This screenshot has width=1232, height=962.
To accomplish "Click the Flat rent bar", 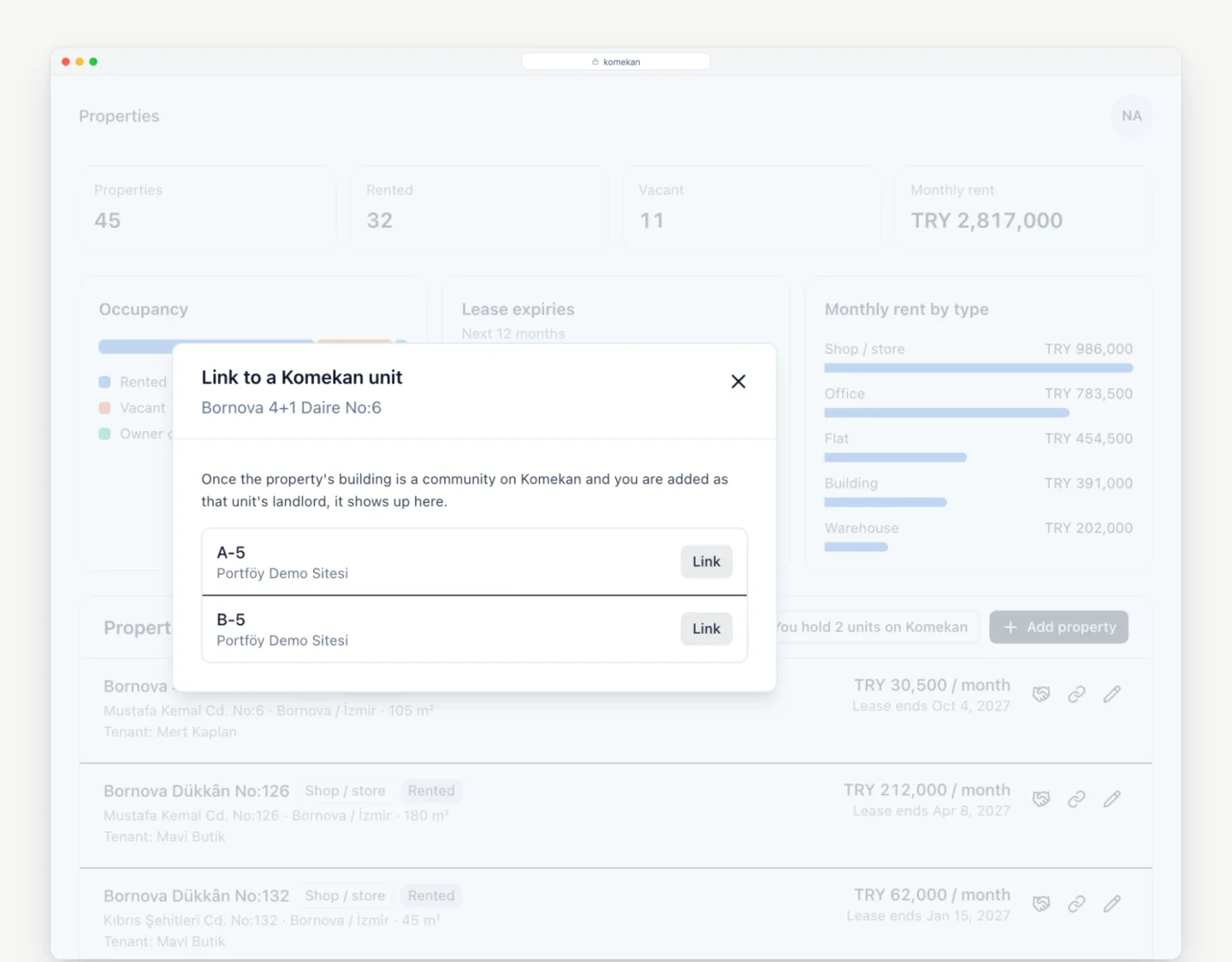I will coord(895,457).
